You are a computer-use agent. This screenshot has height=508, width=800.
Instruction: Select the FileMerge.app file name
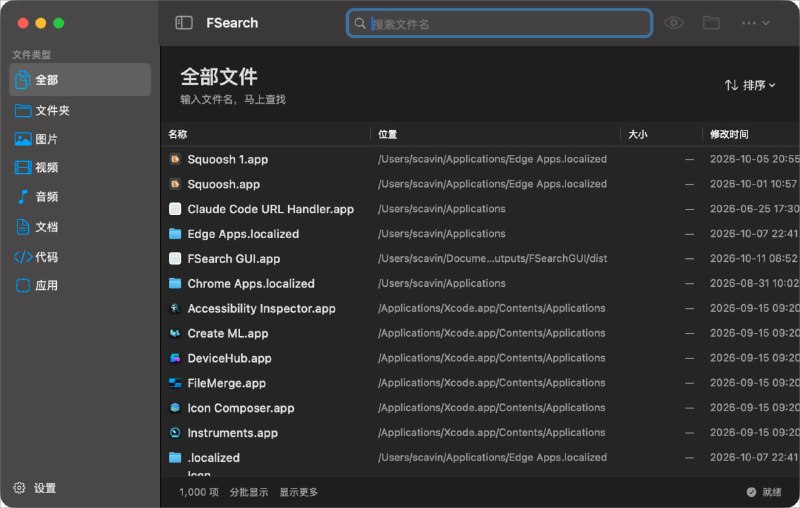[227, 383]
